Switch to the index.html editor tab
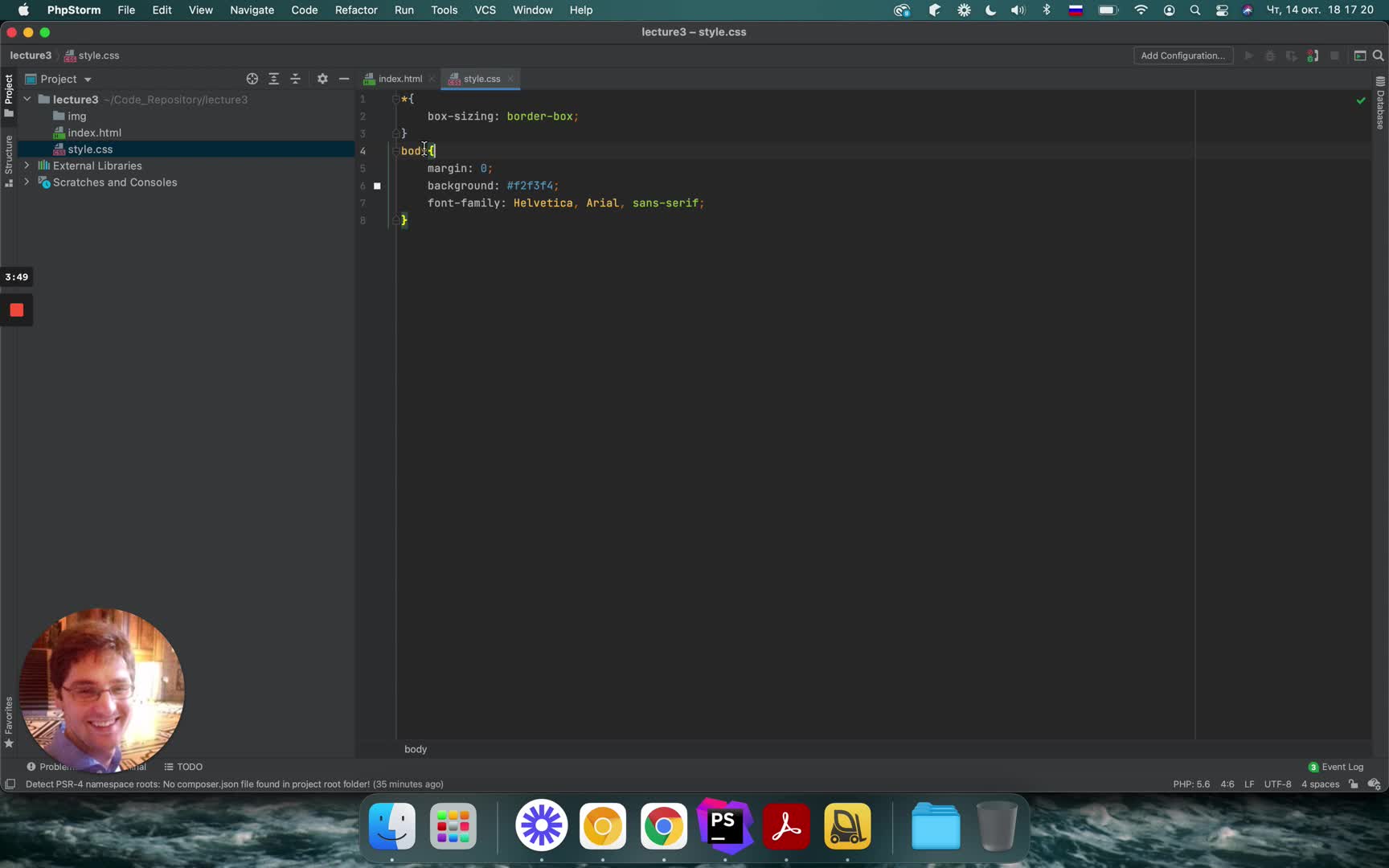 pos(399,79)
